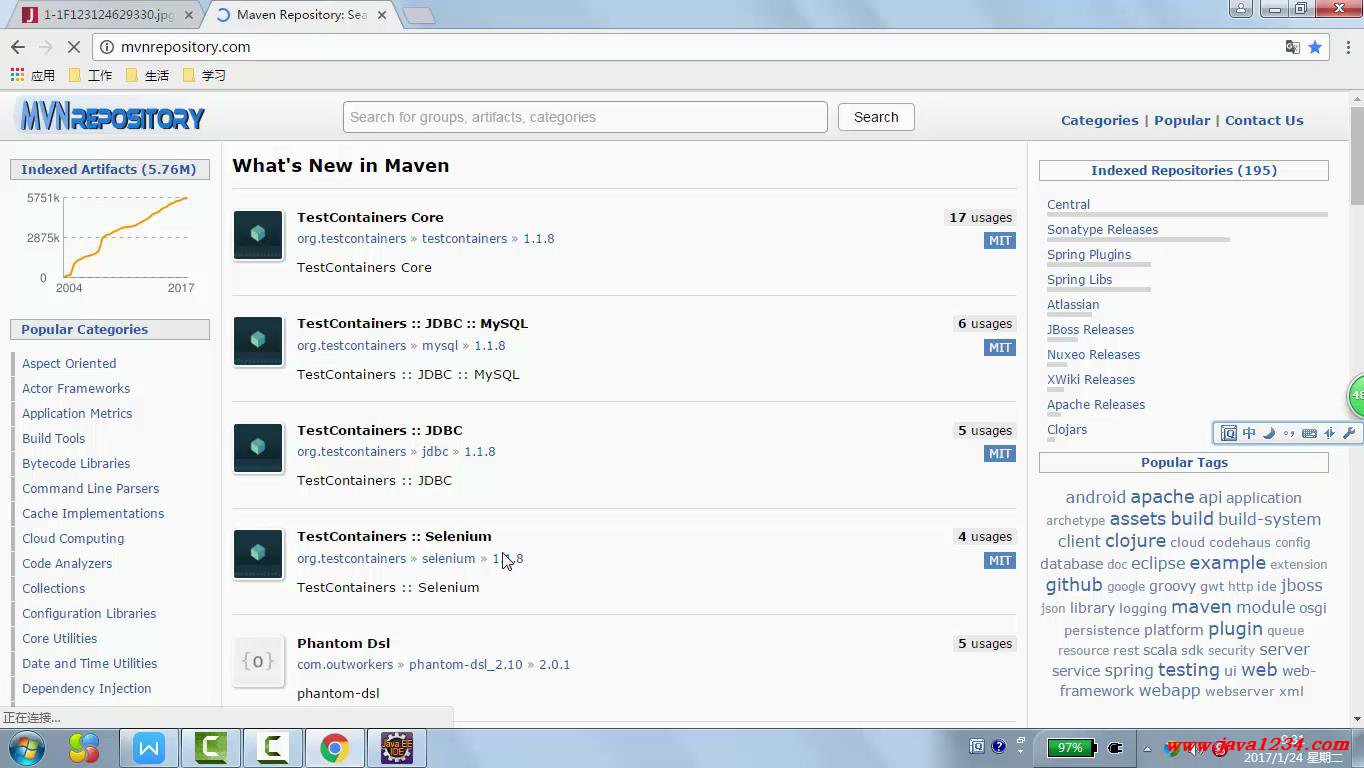The width and height of the screenshot is (1364, 768).
Task: Click the IME punctuation mode icon
Action: coord(1289,433)
